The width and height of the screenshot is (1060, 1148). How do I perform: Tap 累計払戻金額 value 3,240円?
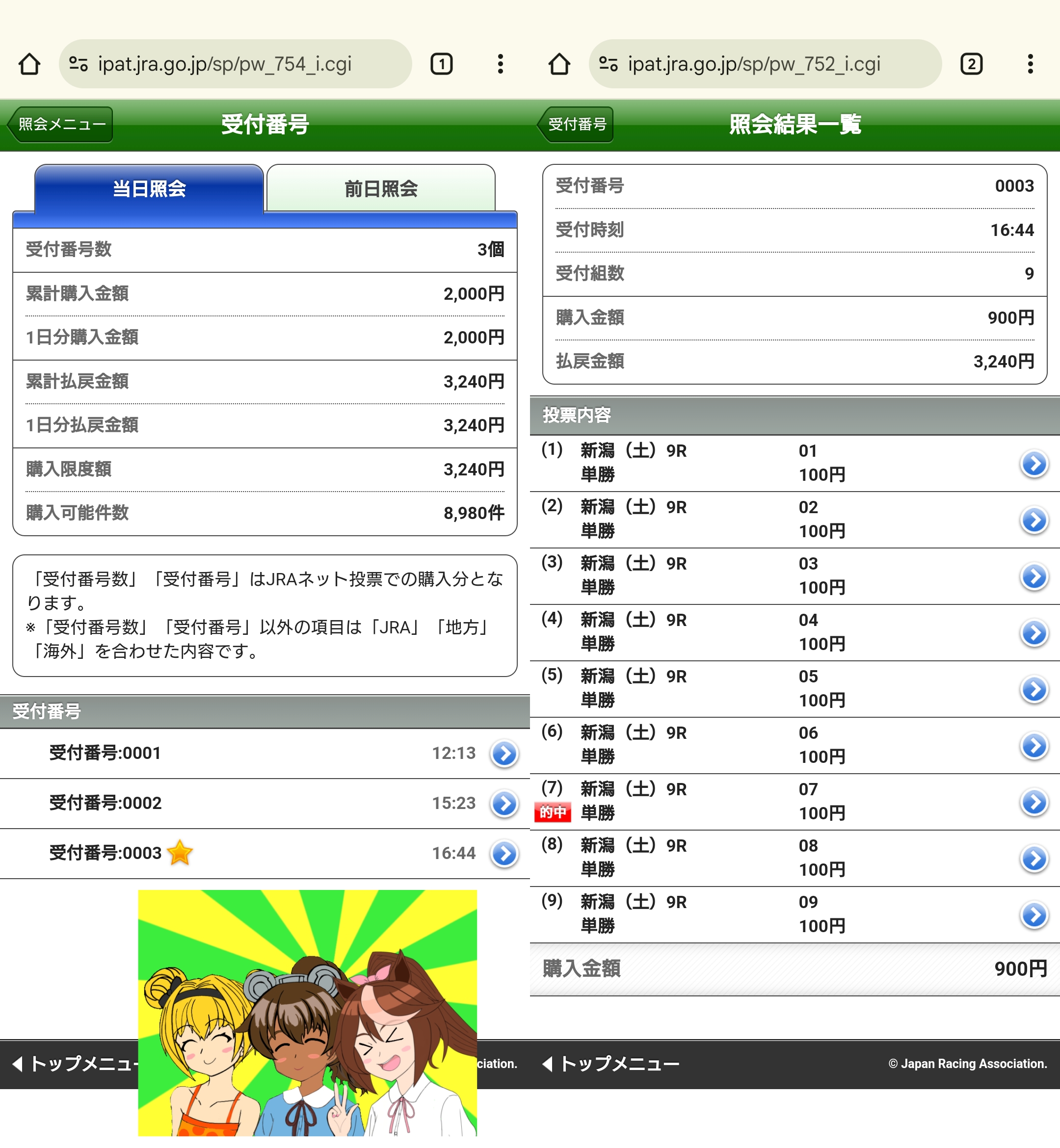pos(474,381)
